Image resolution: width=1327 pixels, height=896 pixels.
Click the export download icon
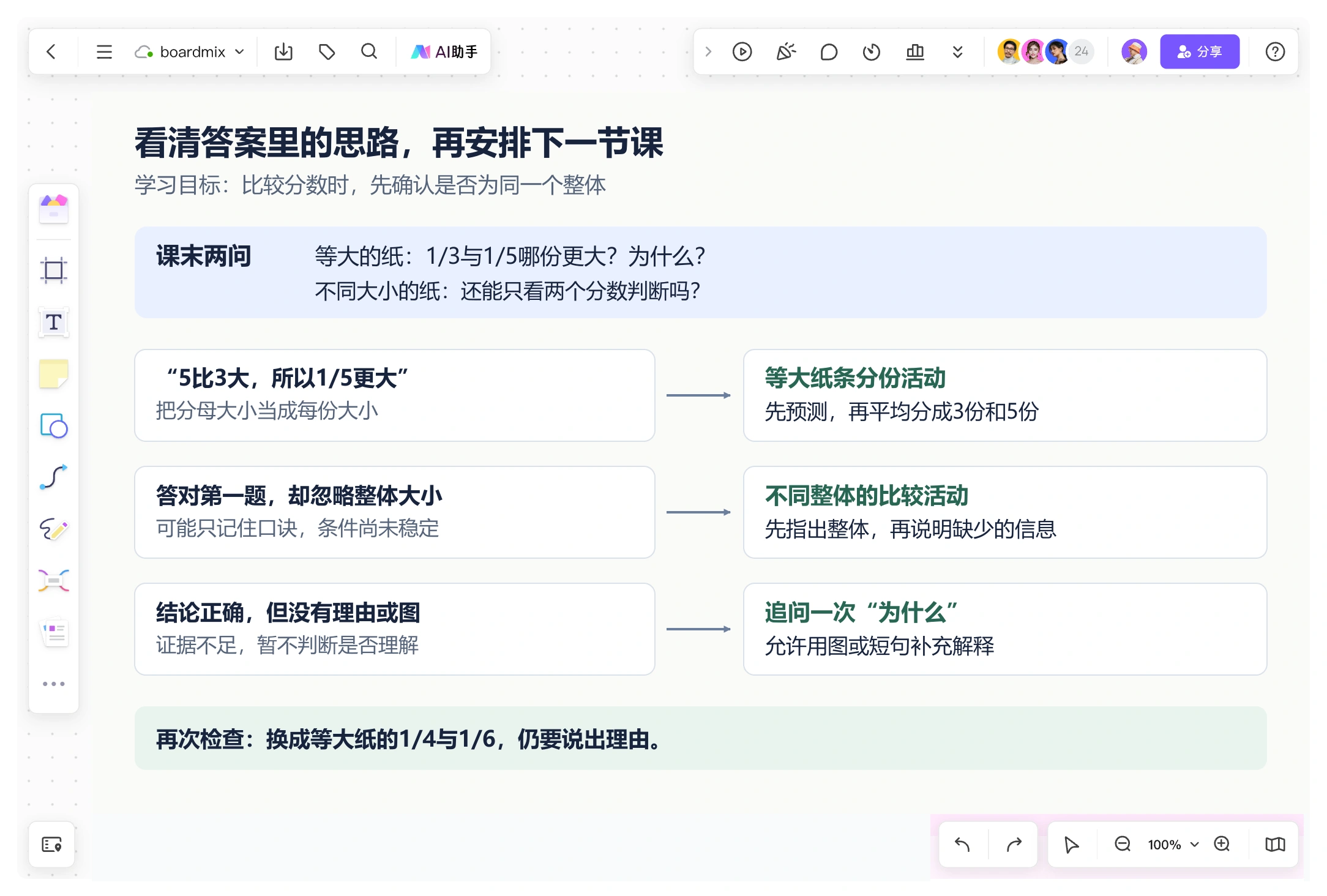283,52
